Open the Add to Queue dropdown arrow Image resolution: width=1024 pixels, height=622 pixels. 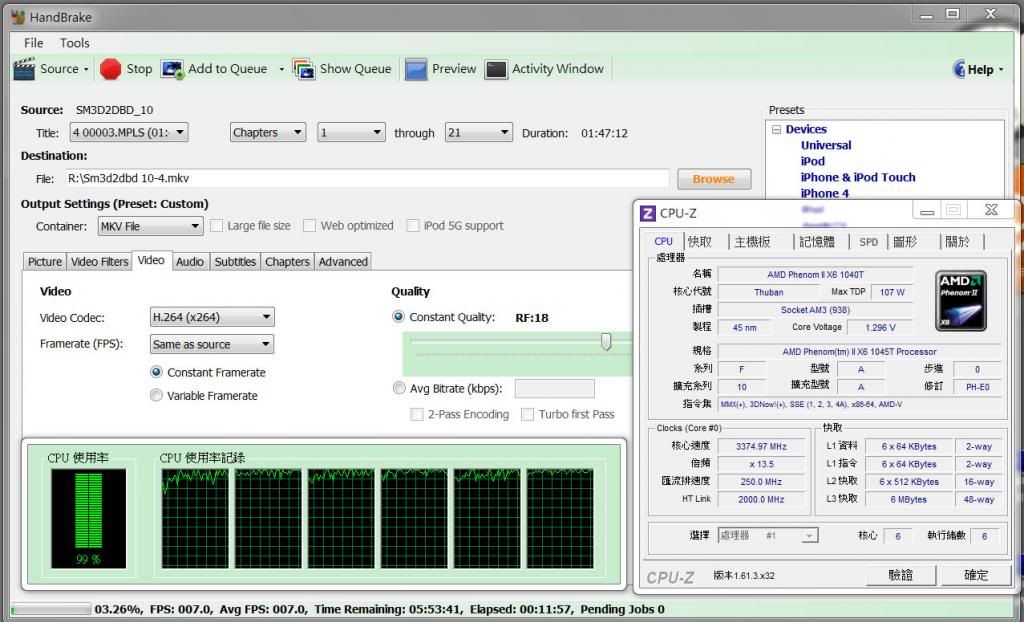281,69
